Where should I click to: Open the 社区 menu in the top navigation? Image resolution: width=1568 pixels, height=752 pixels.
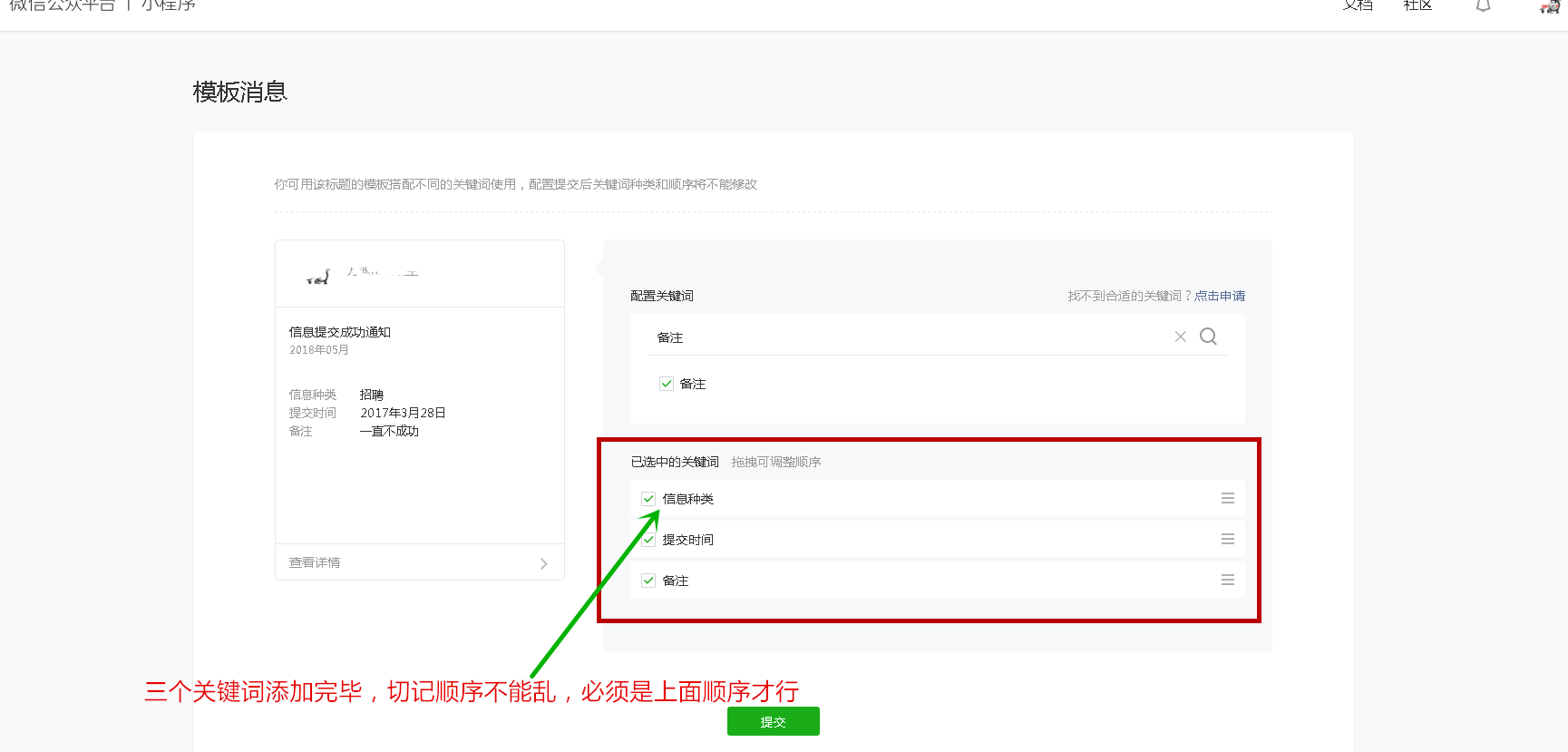(x=1417, y=5)
